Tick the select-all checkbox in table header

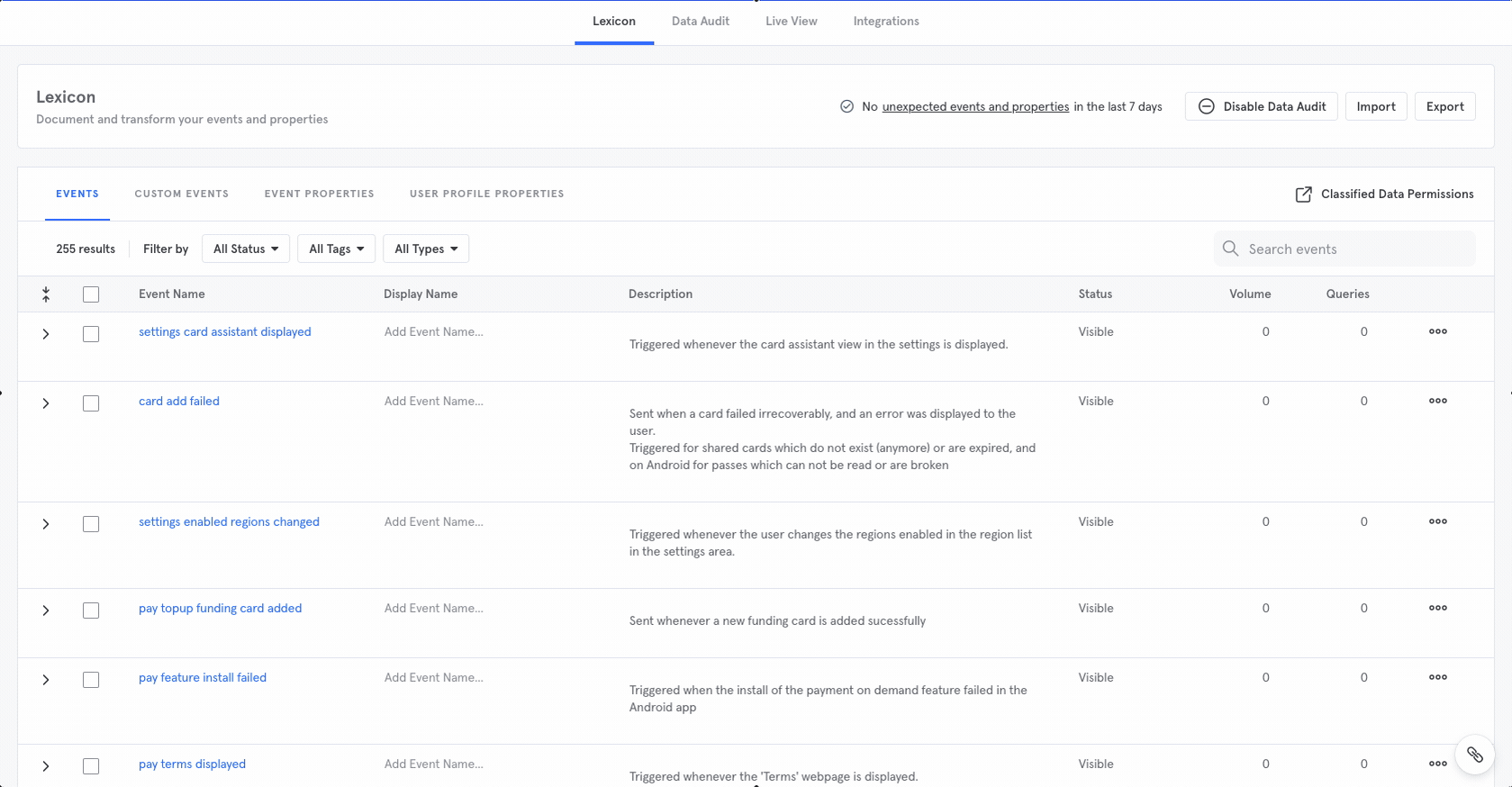(91, 294)
